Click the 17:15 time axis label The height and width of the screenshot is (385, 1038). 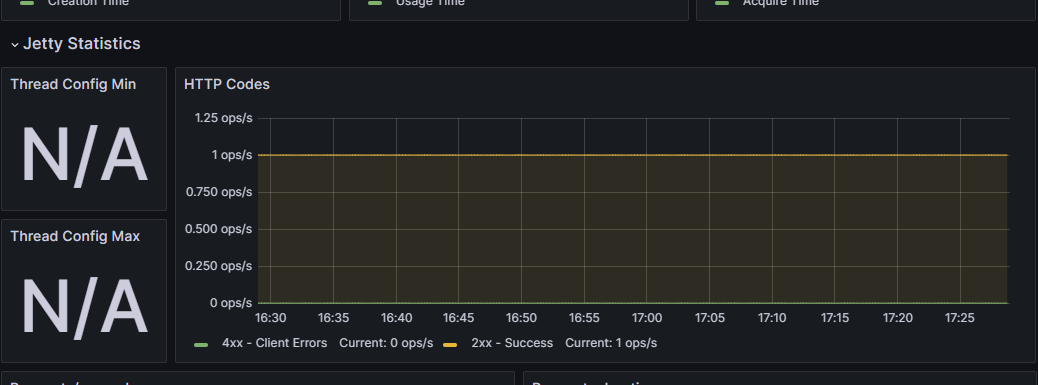pos(835,318)
